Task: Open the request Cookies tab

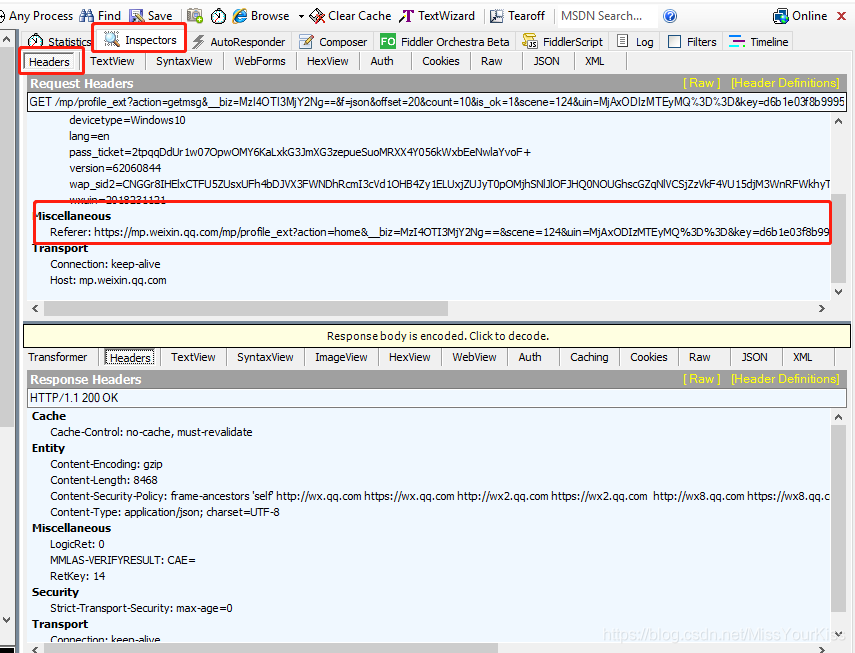Action: 441,61
